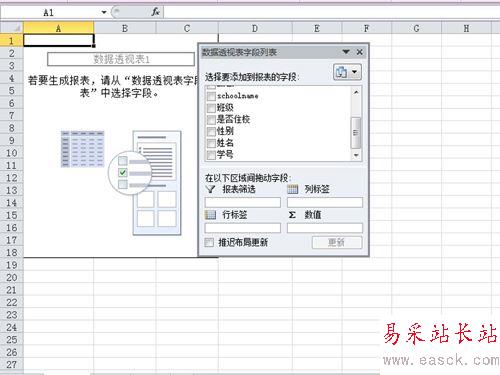Click the 数据透视表字段列表 pane title
The height and width of the screenshot is (375, 500).
(239, 52)
